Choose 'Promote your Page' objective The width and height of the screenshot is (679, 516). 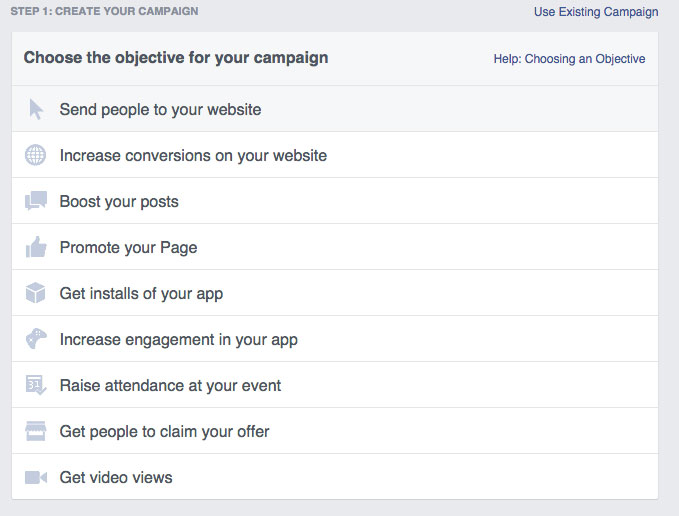coord(335,247)
